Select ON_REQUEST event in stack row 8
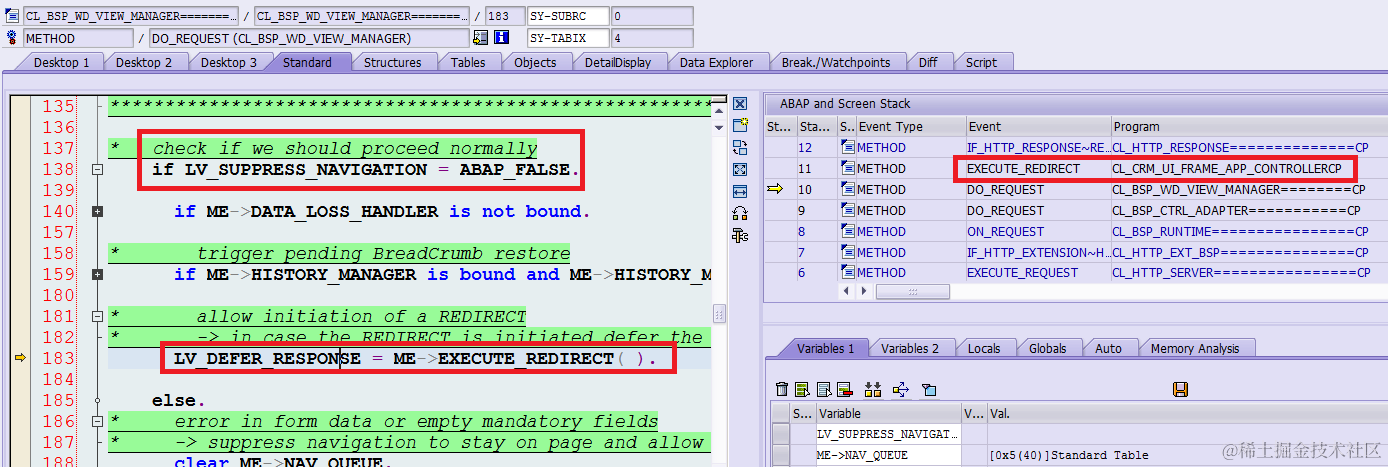 tap(1005, 231)
